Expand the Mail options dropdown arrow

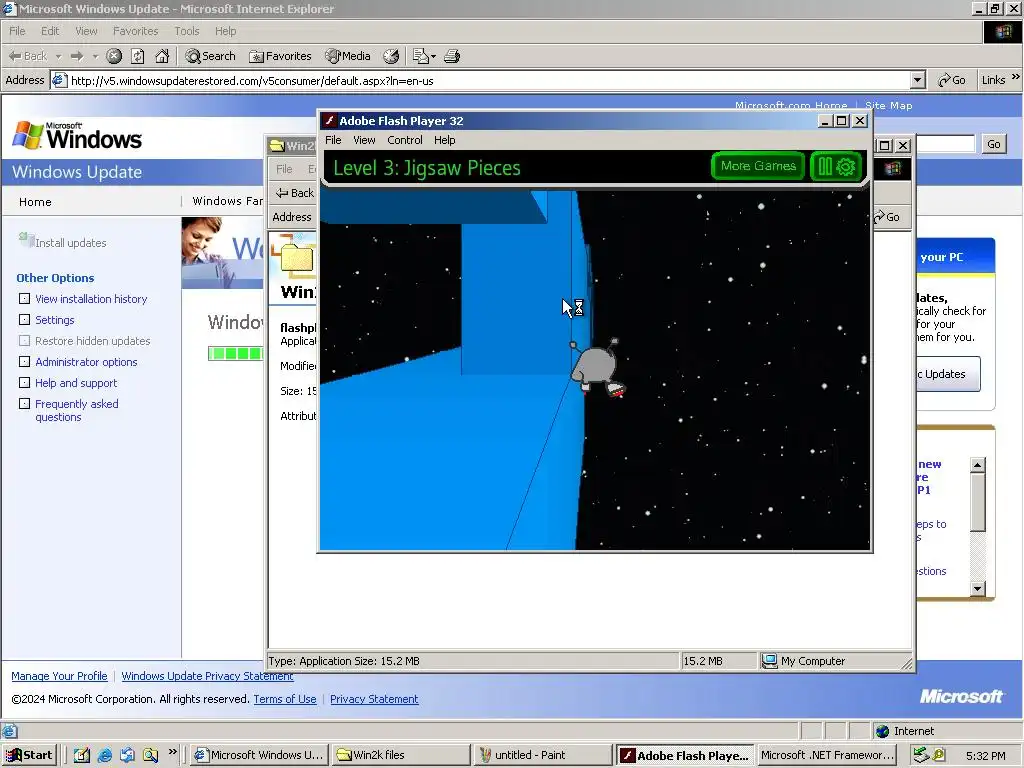pos(433,57)
